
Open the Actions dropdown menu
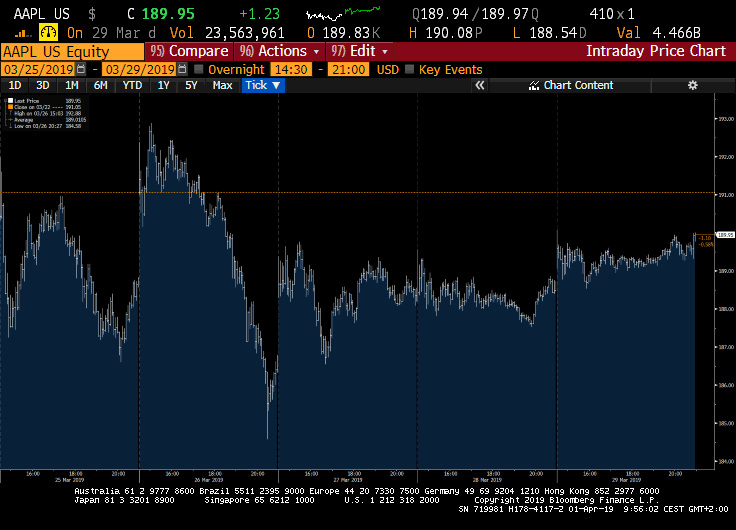[x=280, y=51]
